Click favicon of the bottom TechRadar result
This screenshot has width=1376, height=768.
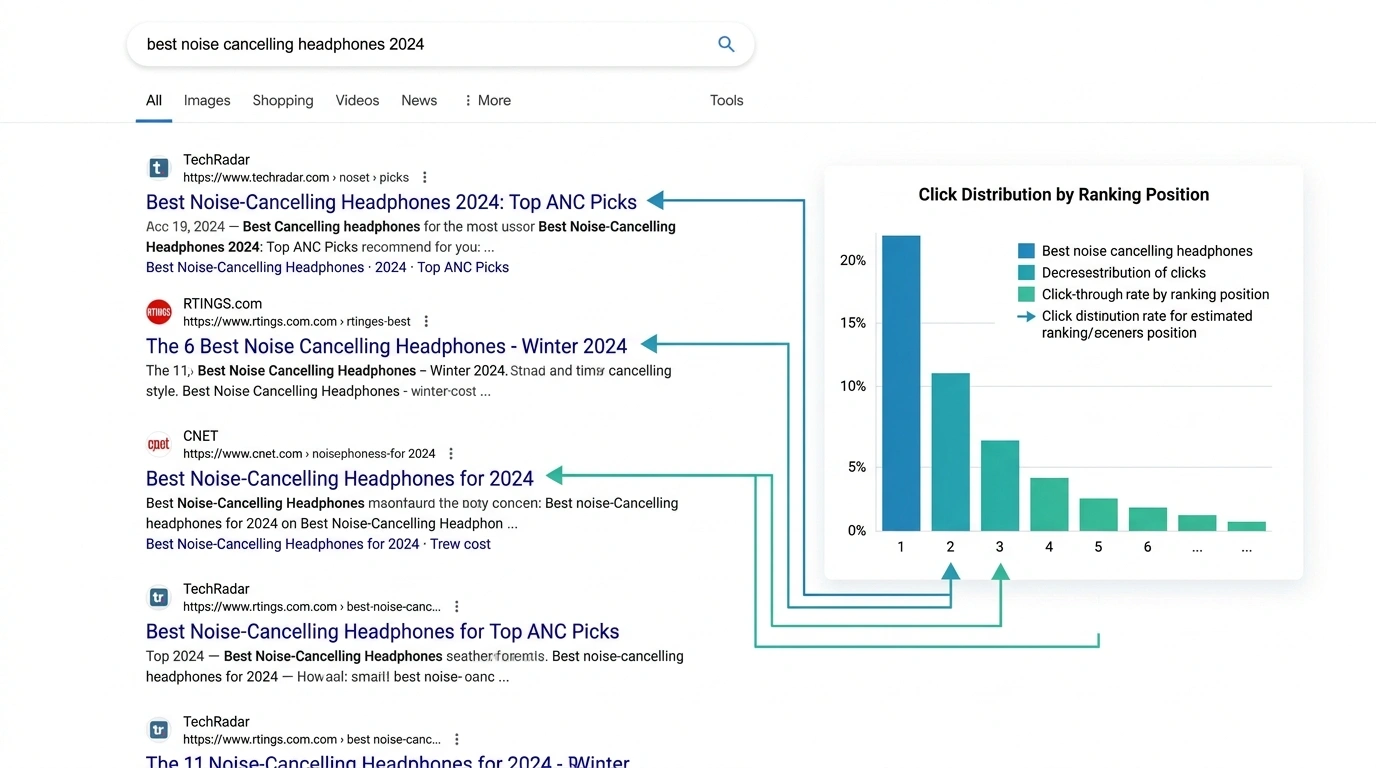[158, 730]
